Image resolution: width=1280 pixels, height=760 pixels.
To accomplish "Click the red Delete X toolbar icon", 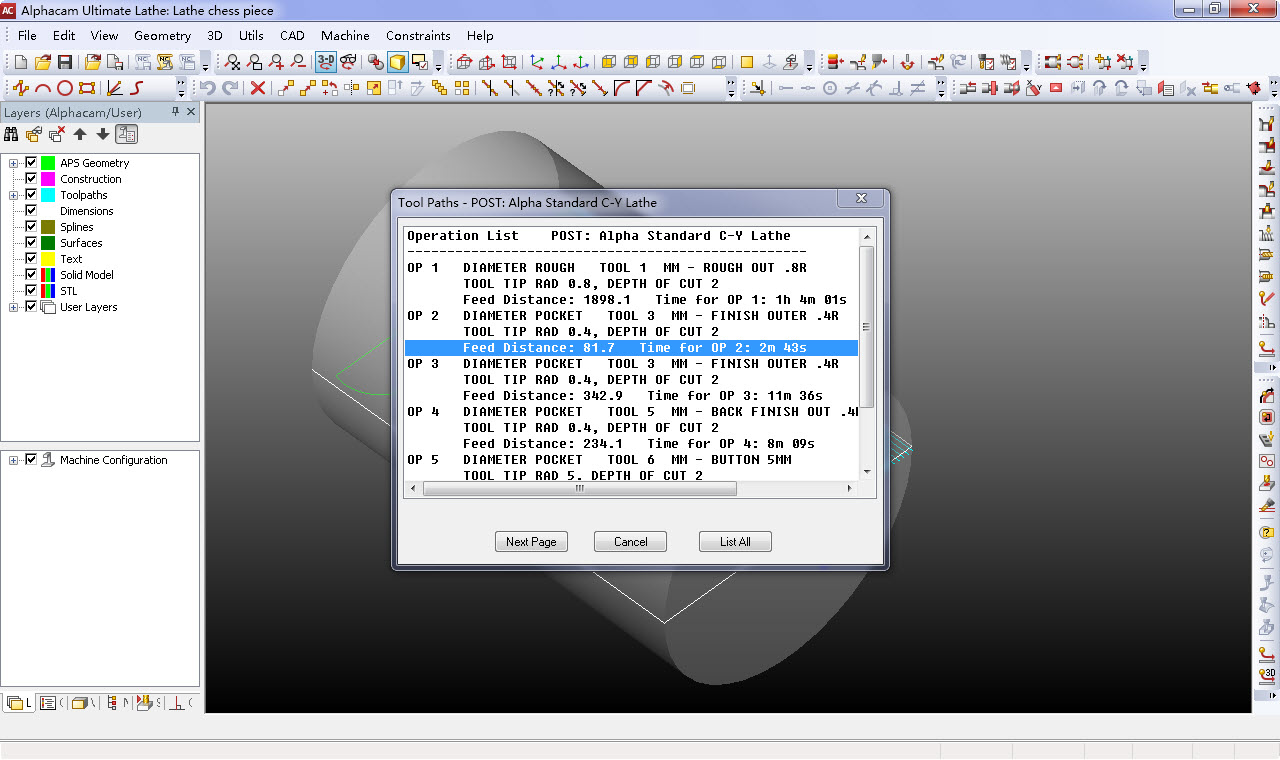I will (x=257, y=88).
